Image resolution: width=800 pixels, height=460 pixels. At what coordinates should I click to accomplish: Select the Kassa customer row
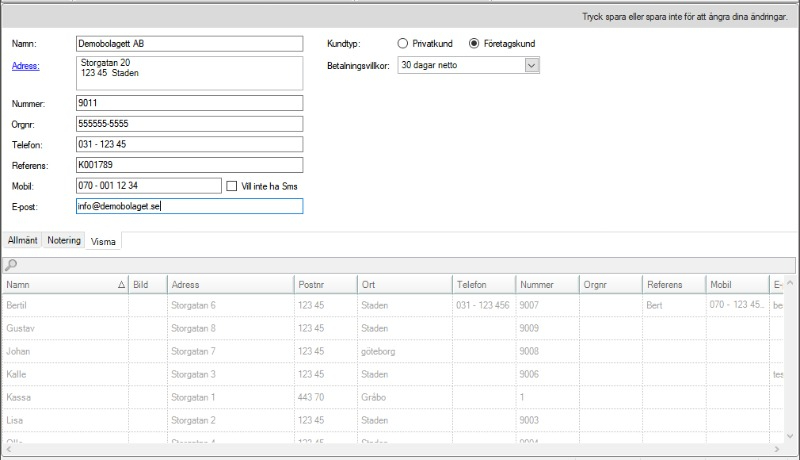393,397
